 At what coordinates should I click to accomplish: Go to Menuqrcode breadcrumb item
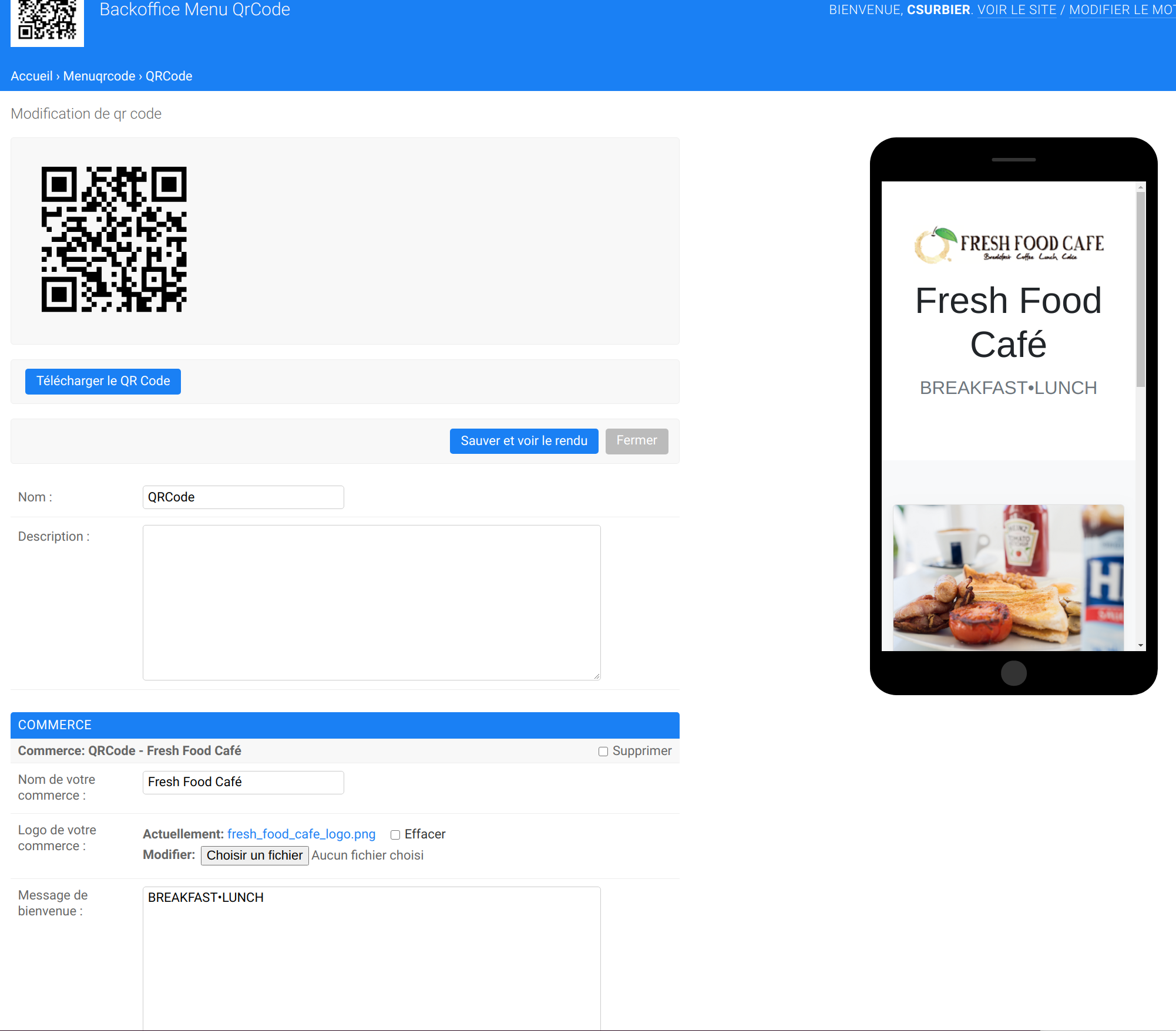tap(99, 76)
